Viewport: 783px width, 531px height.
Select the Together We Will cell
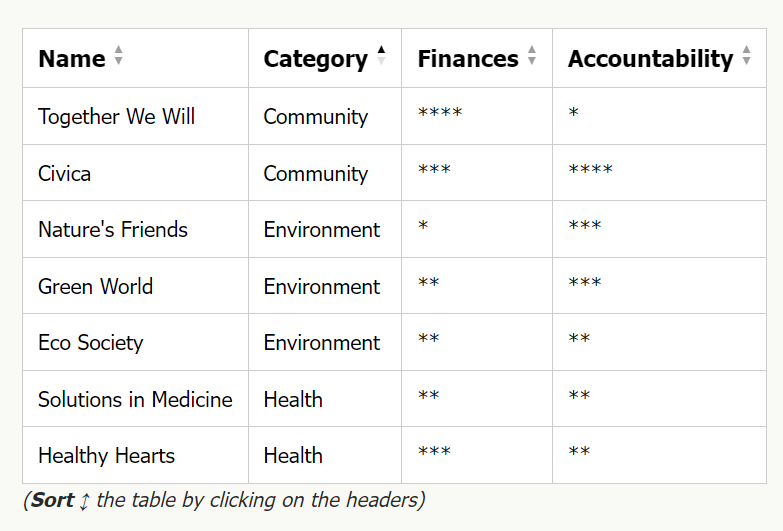(117, 117)
